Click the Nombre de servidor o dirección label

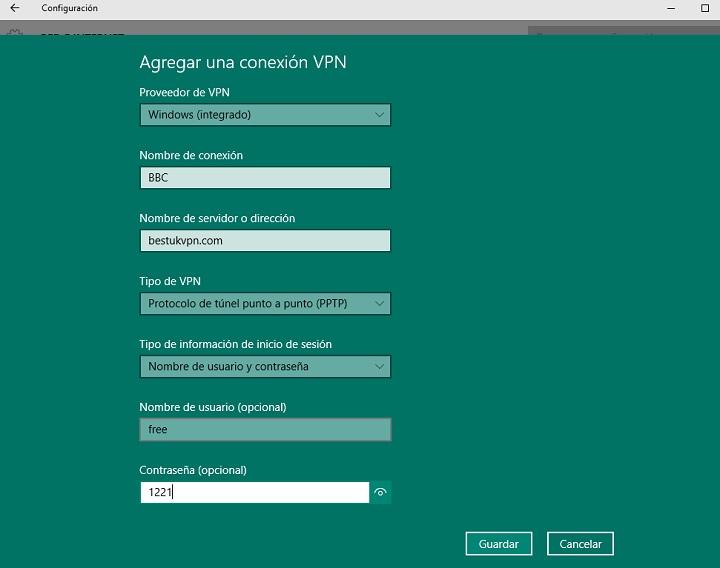(x=217, y=218)
